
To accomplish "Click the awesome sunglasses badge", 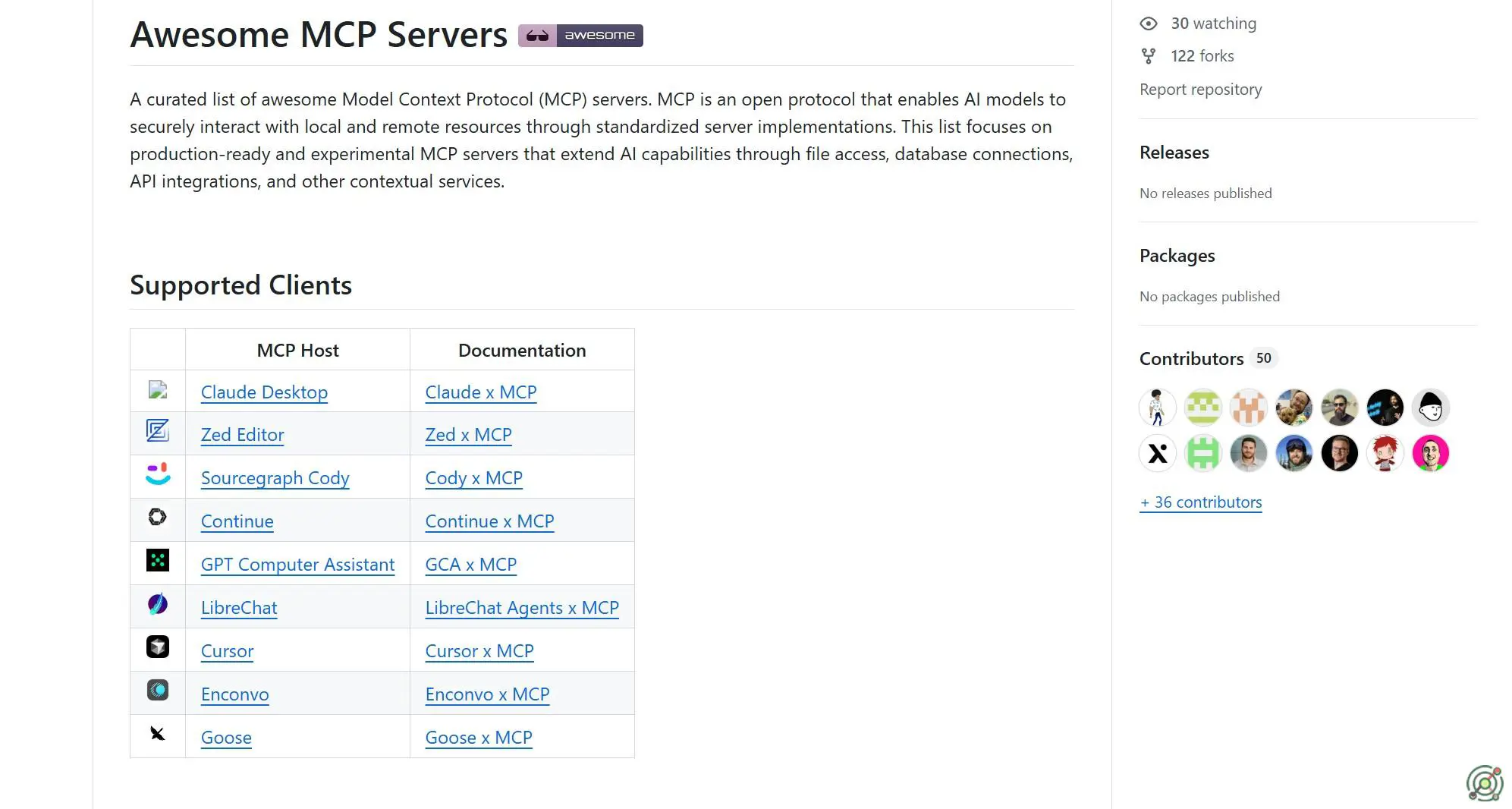I will point(580,35).
